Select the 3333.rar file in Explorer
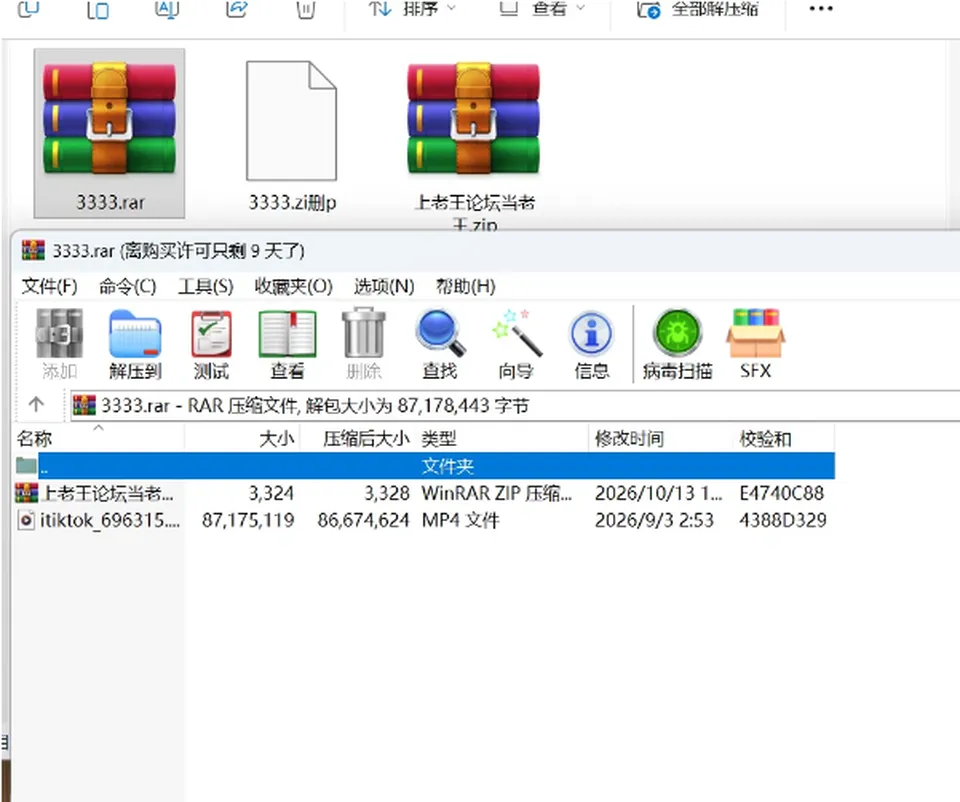The image size is (960, 802). (110, 133)
